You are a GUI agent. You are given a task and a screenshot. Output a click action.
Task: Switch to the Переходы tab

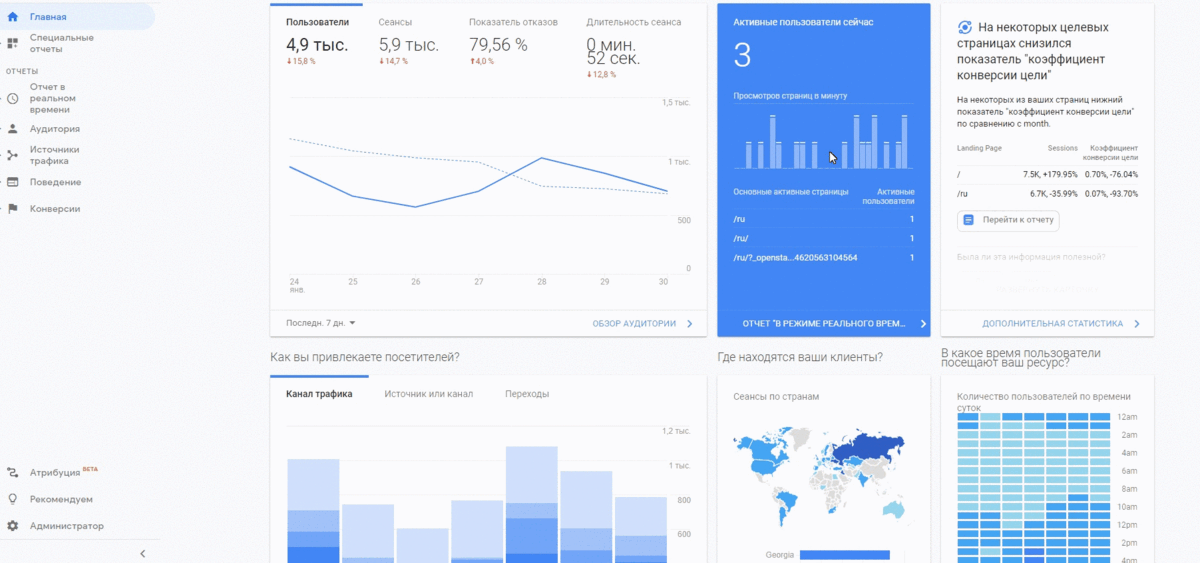click(x=527, y=394)
